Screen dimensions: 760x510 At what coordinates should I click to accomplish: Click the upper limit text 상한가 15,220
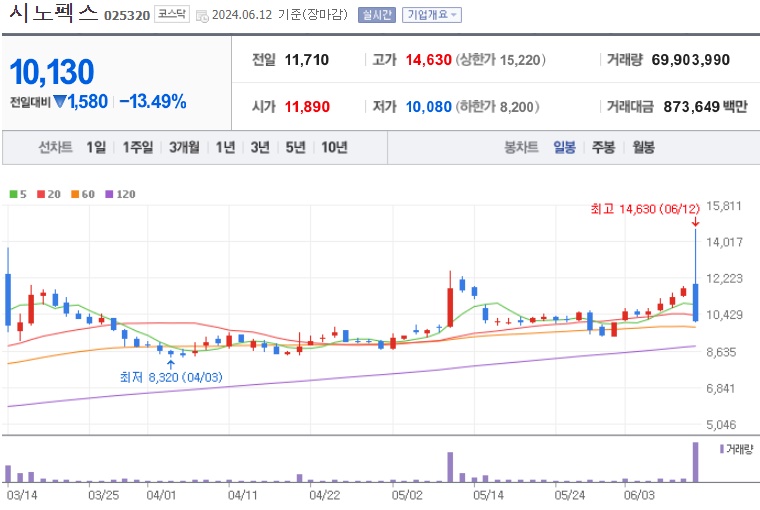coord(502,60)
